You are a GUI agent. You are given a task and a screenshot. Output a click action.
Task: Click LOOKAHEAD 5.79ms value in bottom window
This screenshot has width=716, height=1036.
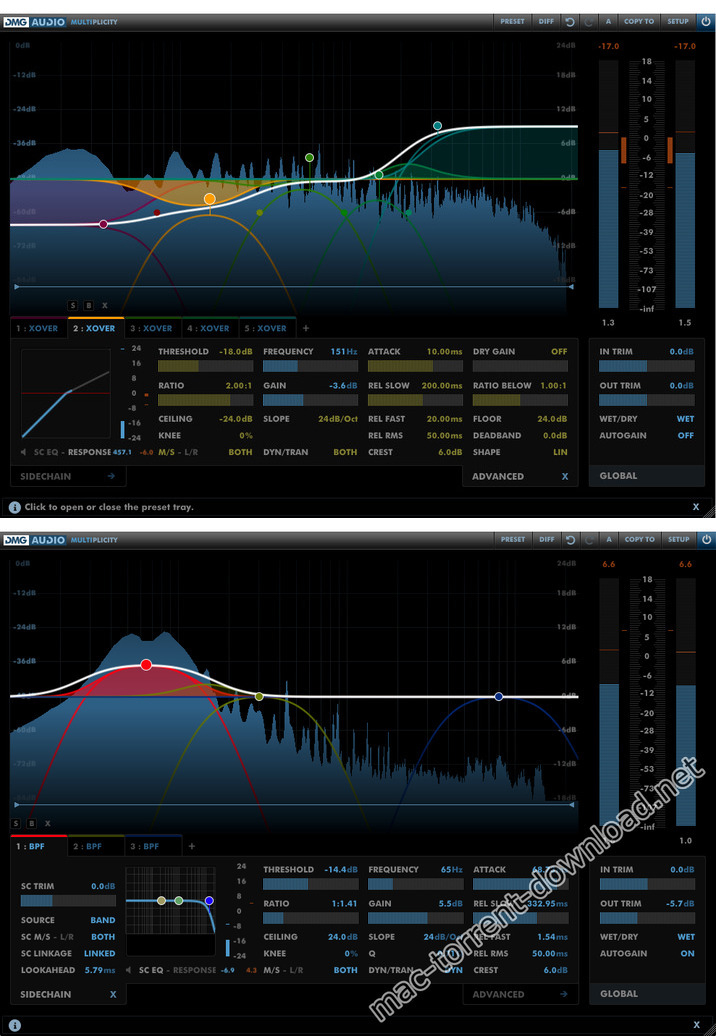(x=100, y=970)
